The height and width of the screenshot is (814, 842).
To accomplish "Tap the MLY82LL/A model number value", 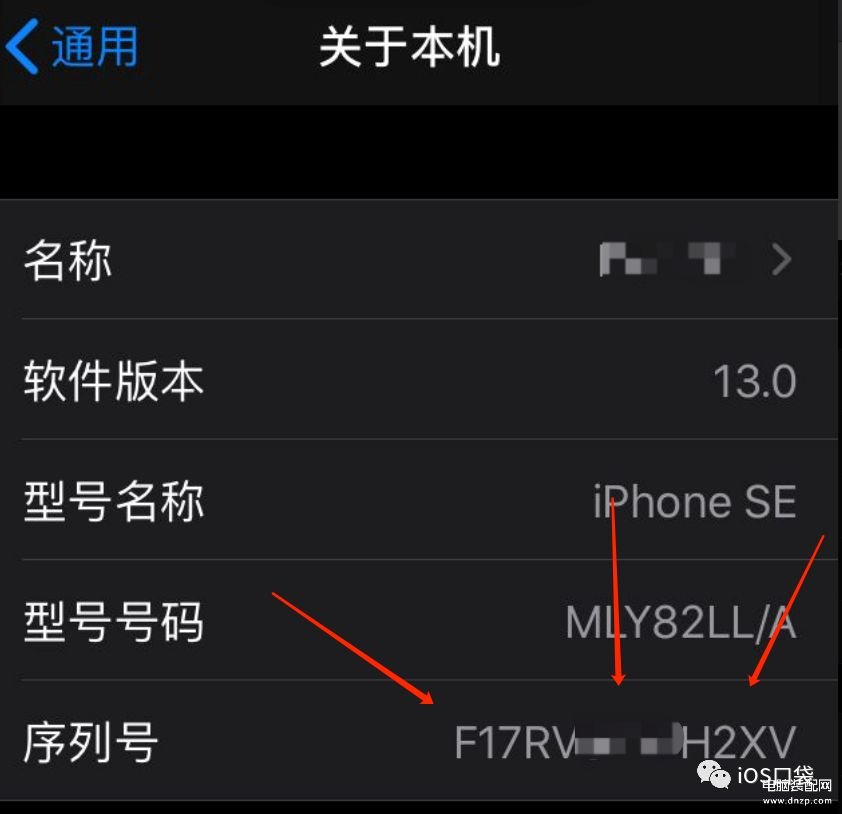I will click(680, 622).
